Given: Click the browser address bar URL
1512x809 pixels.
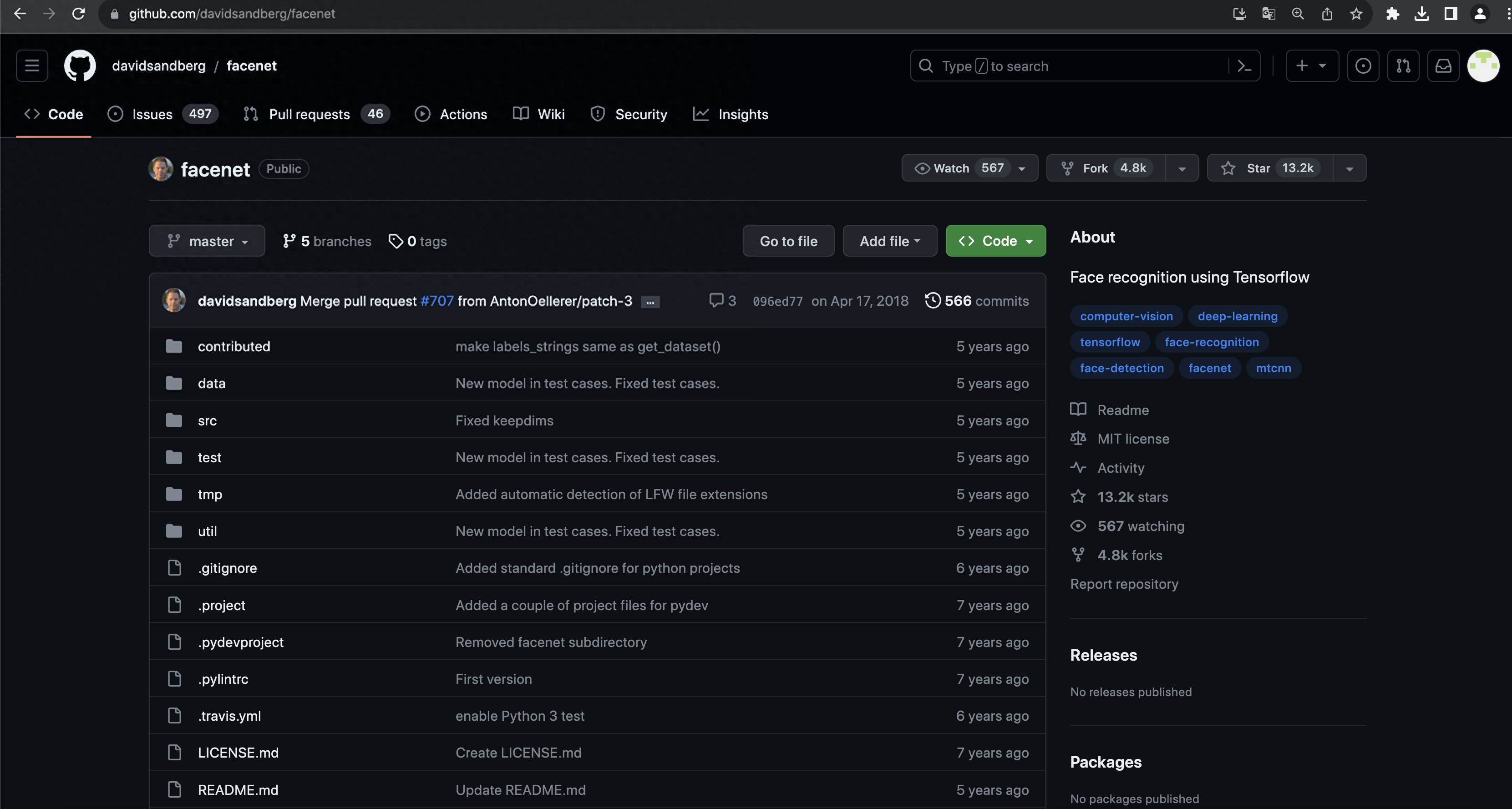Looking at the screenshot, I should (232, 14).
